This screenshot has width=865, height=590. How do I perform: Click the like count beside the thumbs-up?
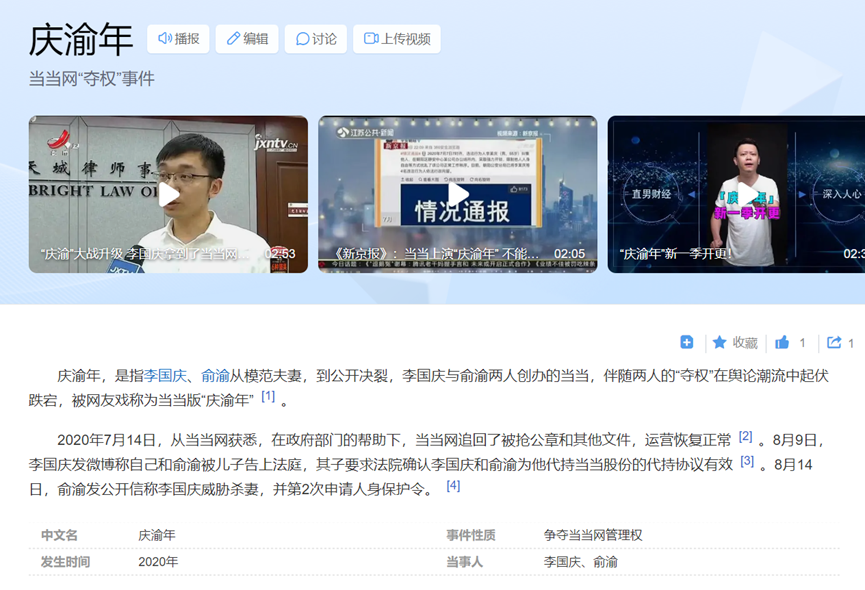(802, 343)
